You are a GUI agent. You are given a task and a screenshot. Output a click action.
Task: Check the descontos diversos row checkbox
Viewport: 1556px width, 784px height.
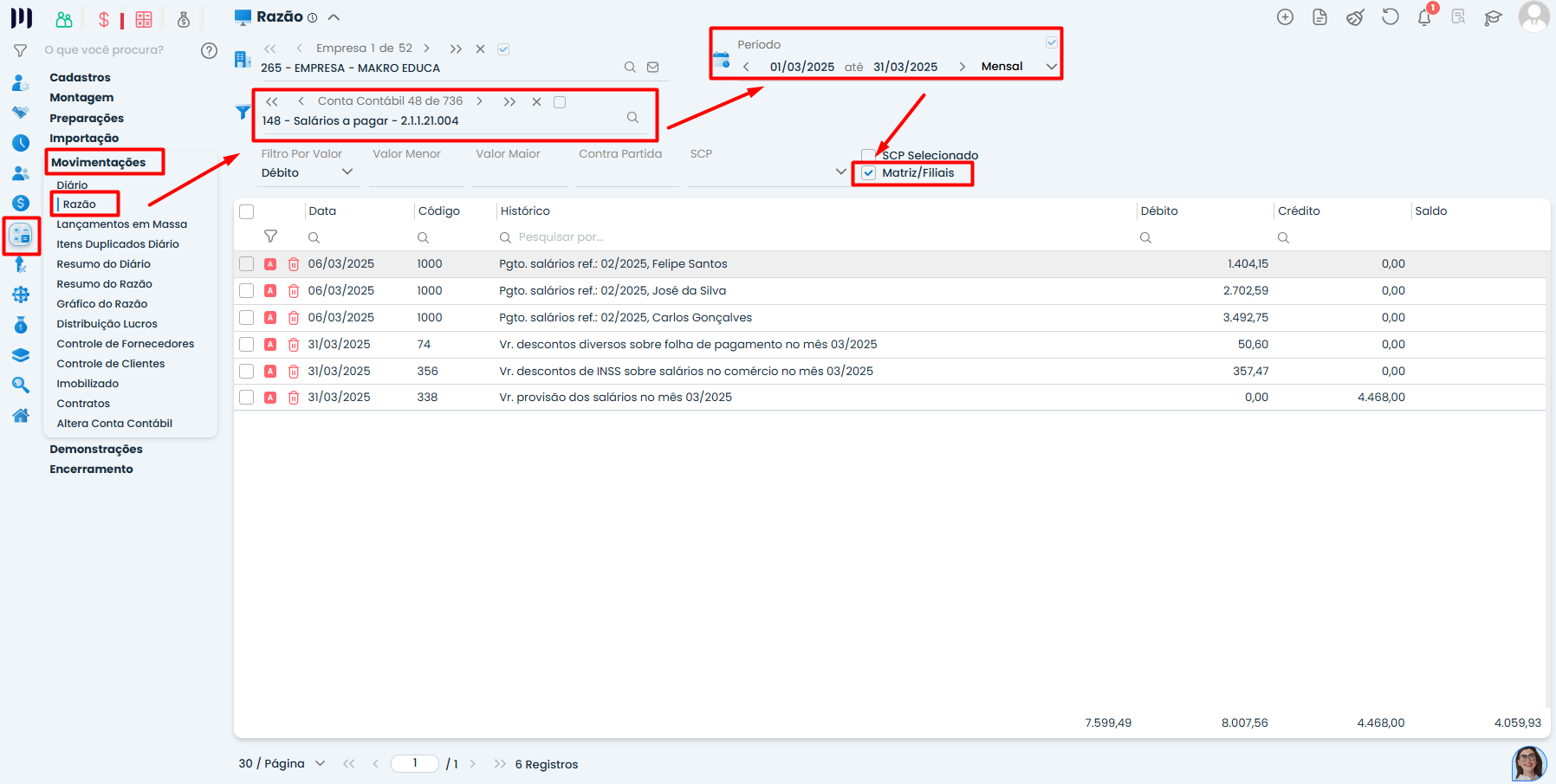[x=247, y=345]
